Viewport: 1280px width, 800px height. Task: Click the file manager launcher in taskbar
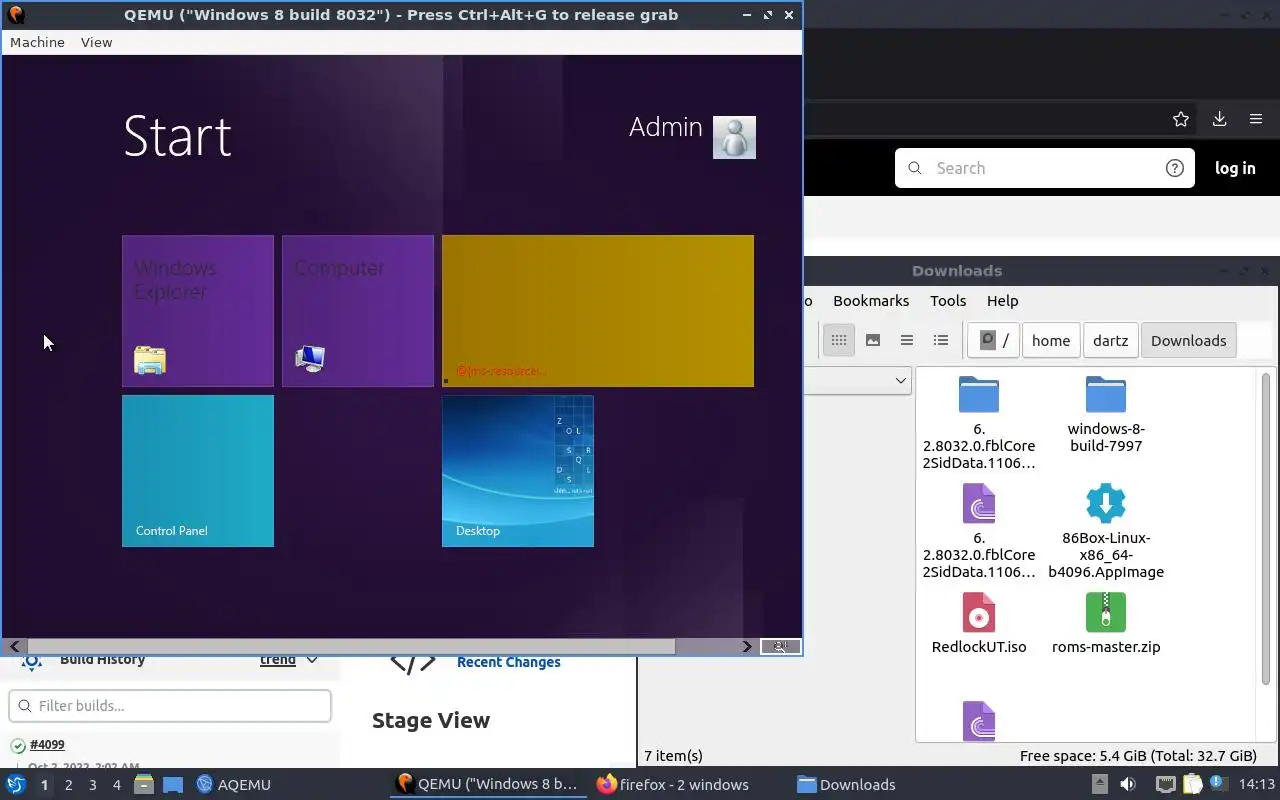click(143, 784)
